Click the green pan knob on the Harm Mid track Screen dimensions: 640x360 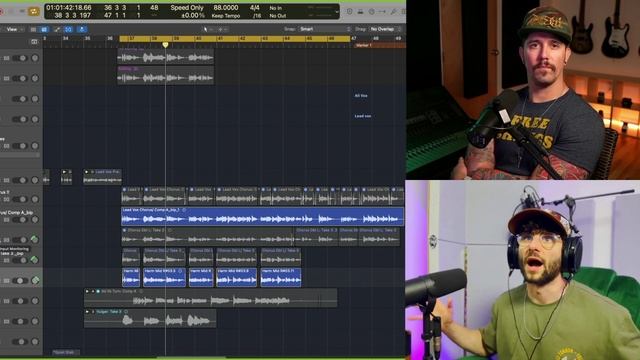35,280
